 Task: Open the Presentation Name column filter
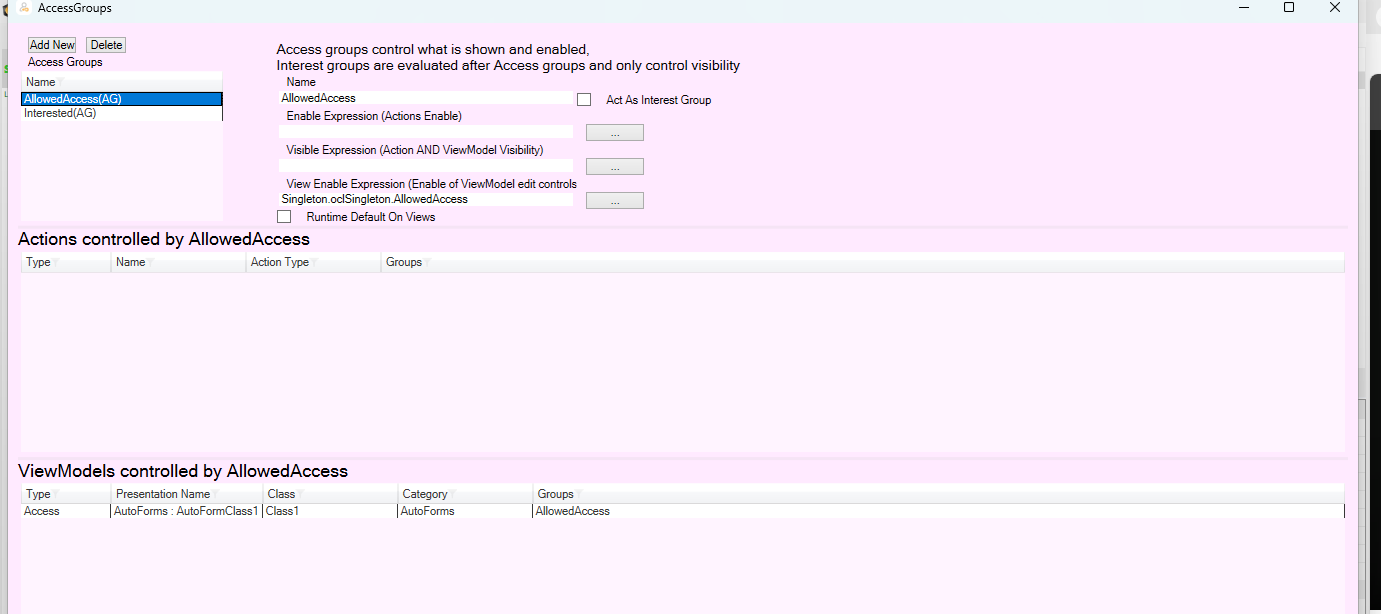(x=215, y=494)
